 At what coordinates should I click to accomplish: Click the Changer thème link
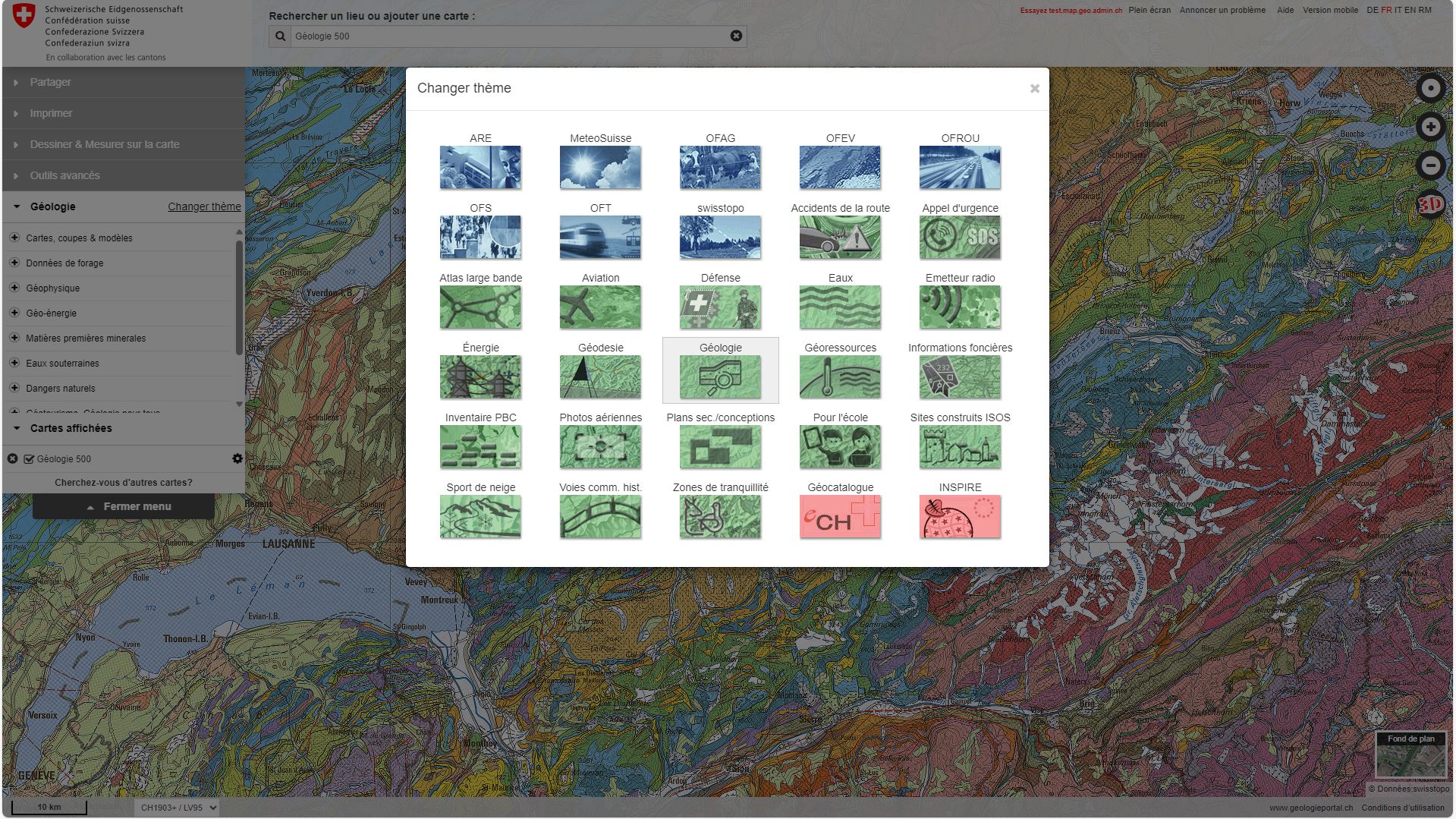(204, 206)
